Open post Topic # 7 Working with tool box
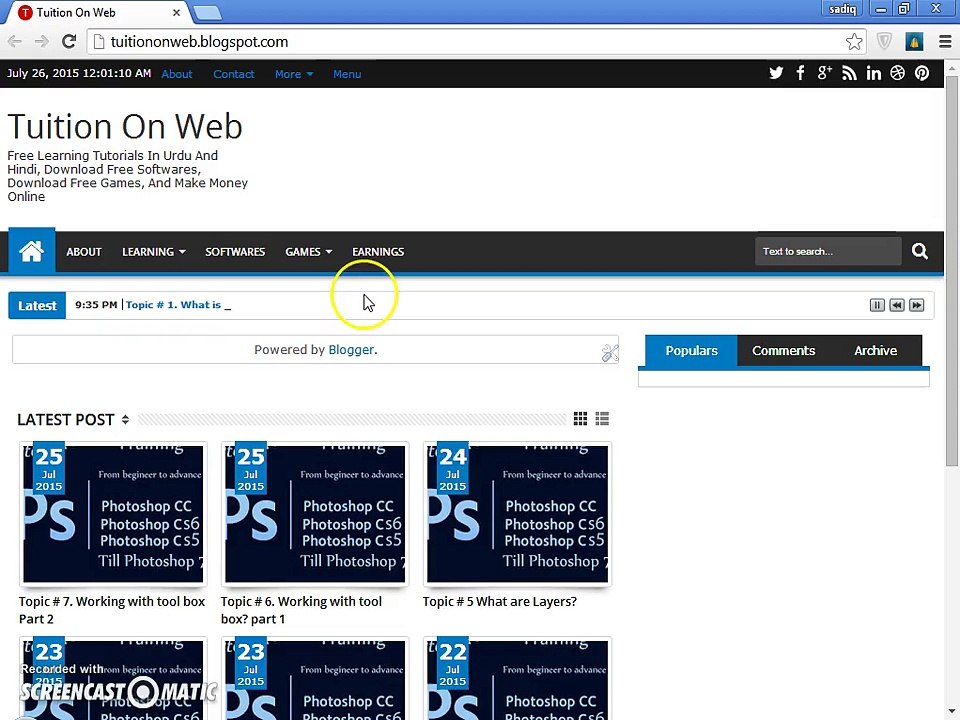The image size is (960, 720). 112,610
